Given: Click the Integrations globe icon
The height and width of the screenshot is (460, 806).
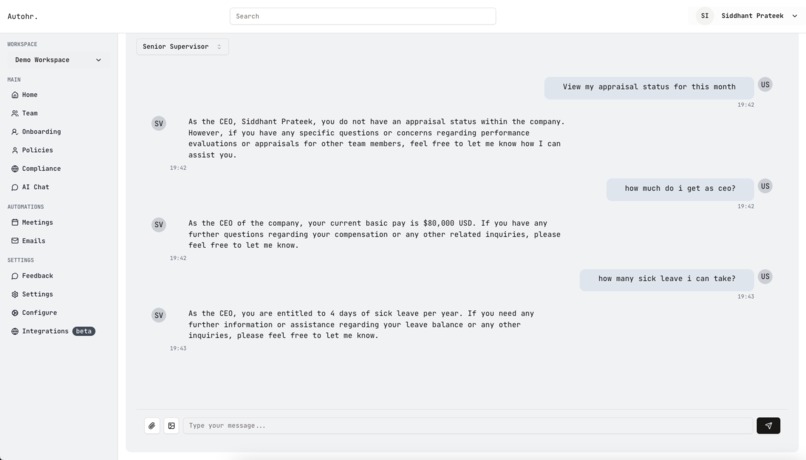Looking at the screenshot, I should click(15, 332).
